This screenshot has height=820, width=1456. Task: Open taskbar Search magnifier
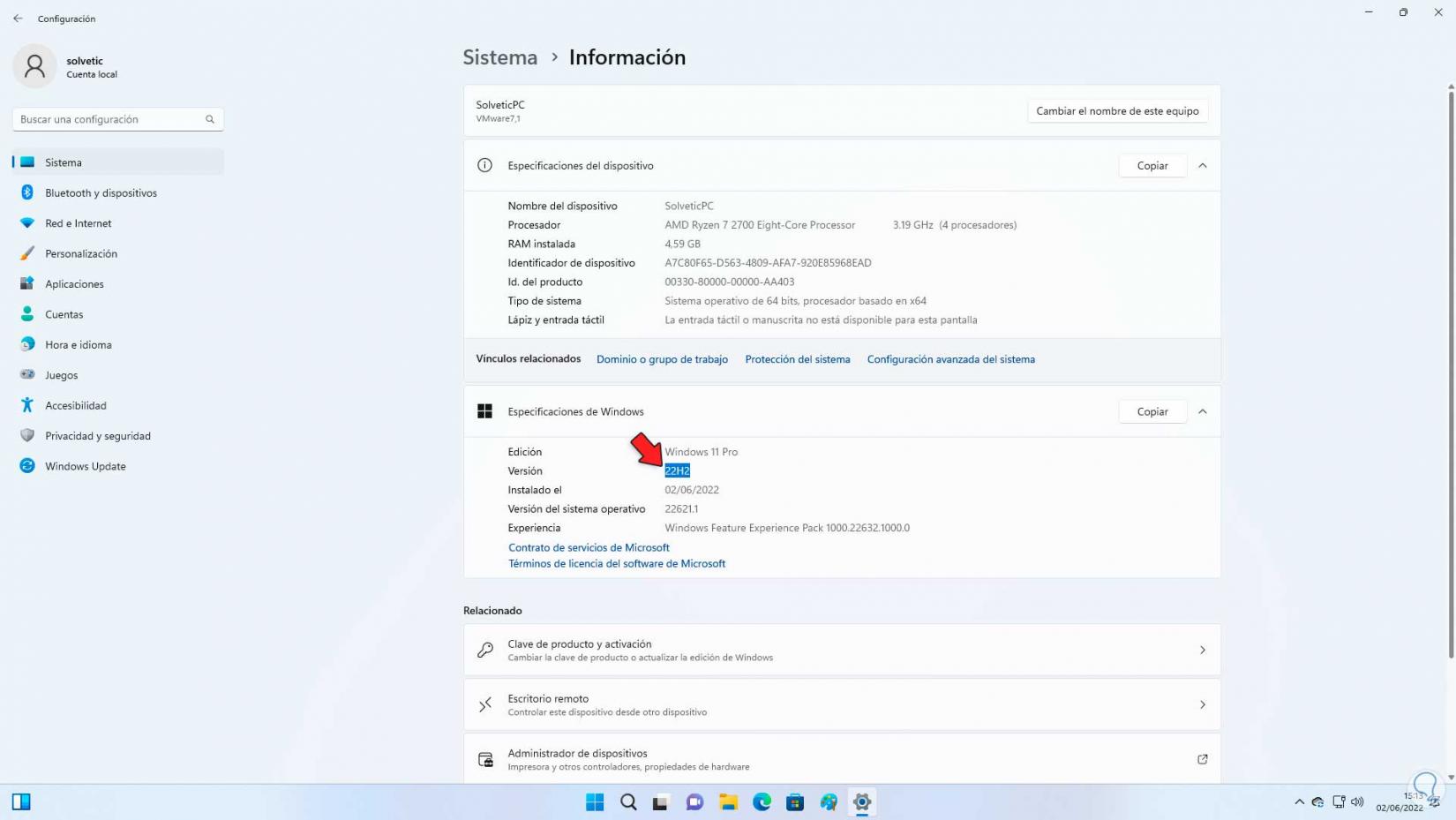(x=628, y=802)
